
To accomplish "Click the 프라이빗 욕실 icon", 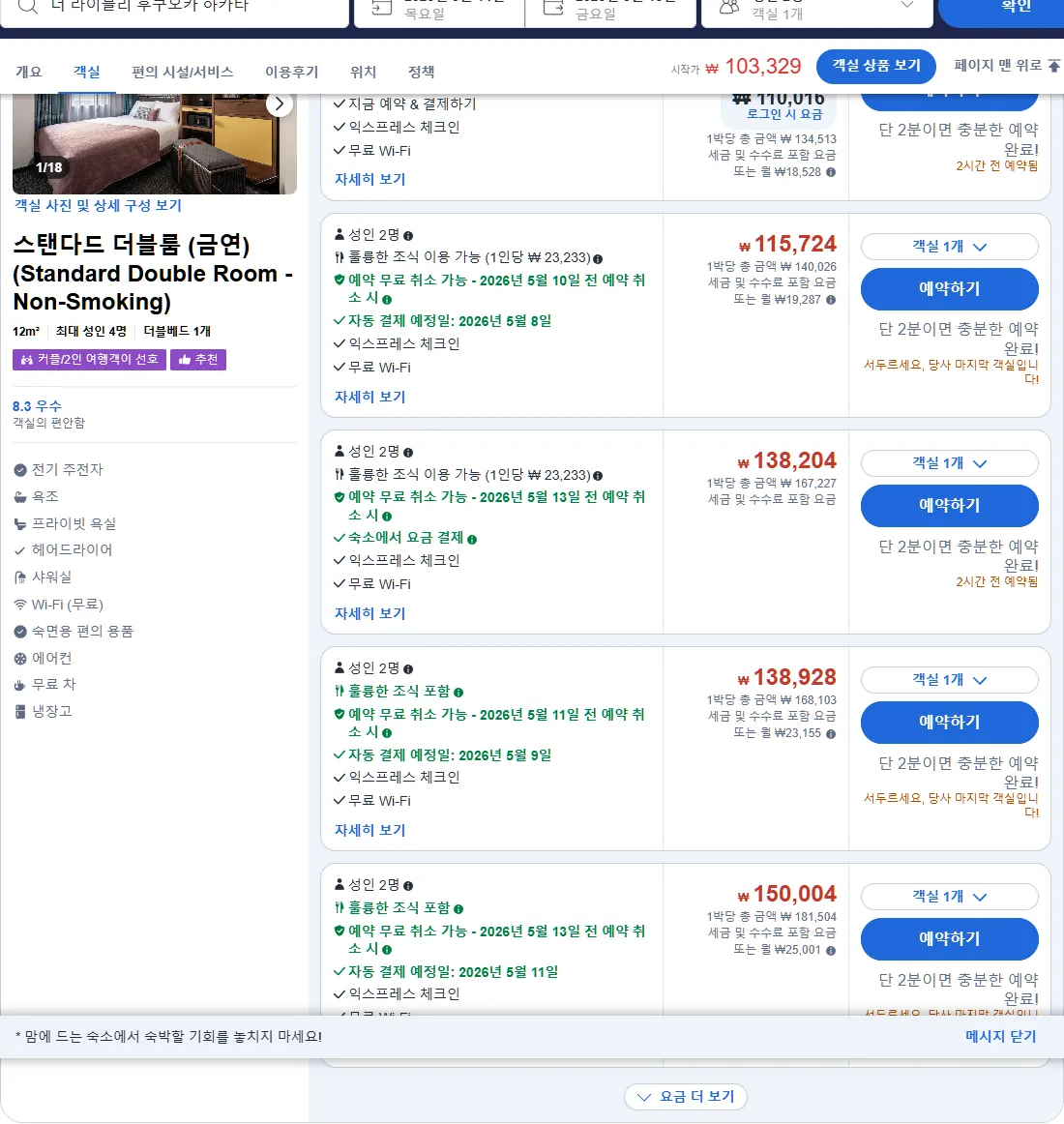I will click(20, 524).
